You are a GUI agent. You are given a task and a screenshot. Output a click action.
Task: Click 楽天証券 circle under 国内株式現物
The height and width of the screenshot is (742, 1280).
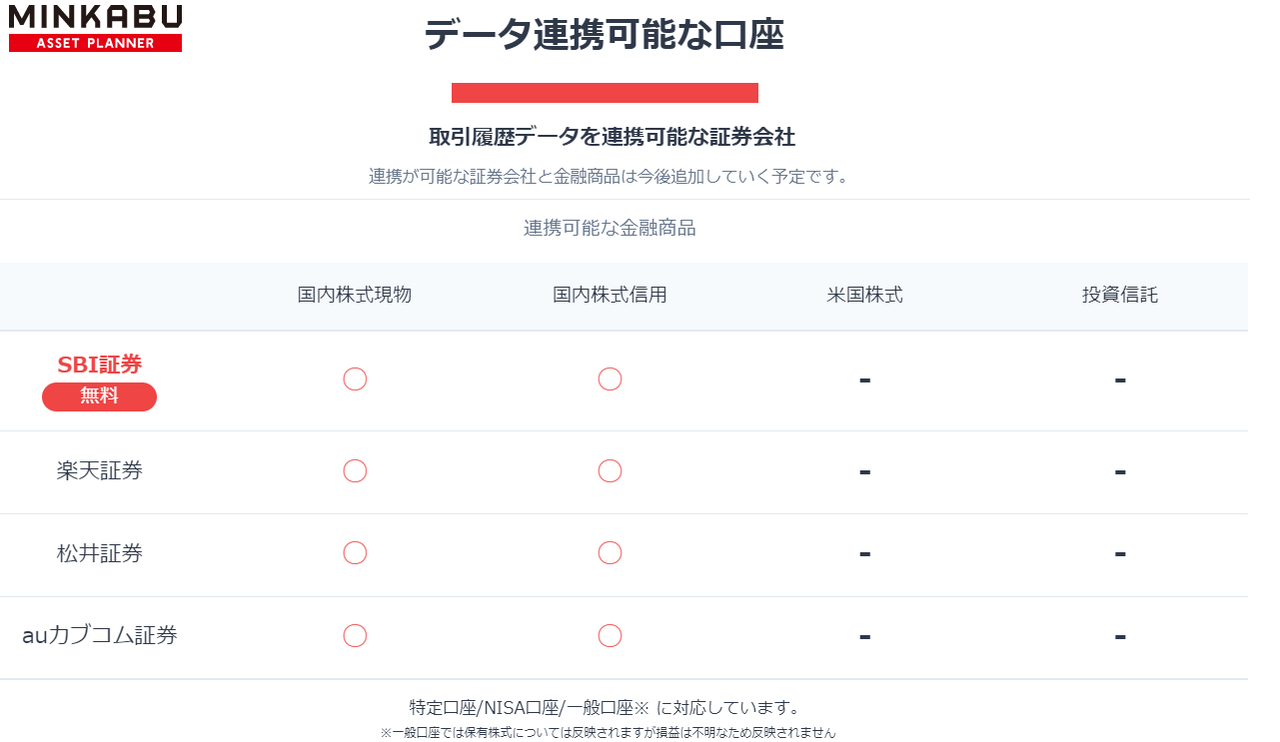[x=355, y=471]
